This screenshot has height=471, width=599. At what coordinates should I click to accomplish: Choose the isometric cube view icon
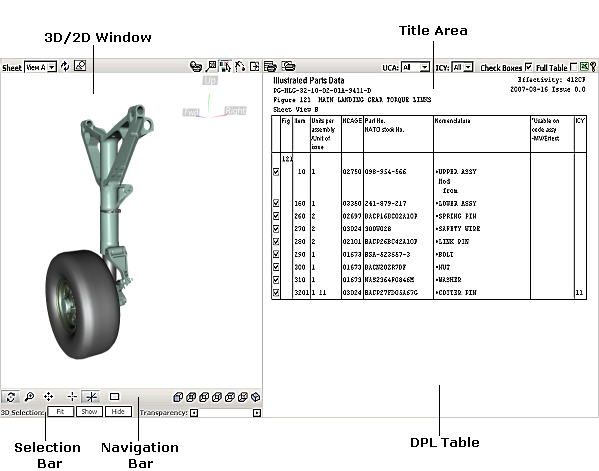pyautogui.click(x=256, y=397)
